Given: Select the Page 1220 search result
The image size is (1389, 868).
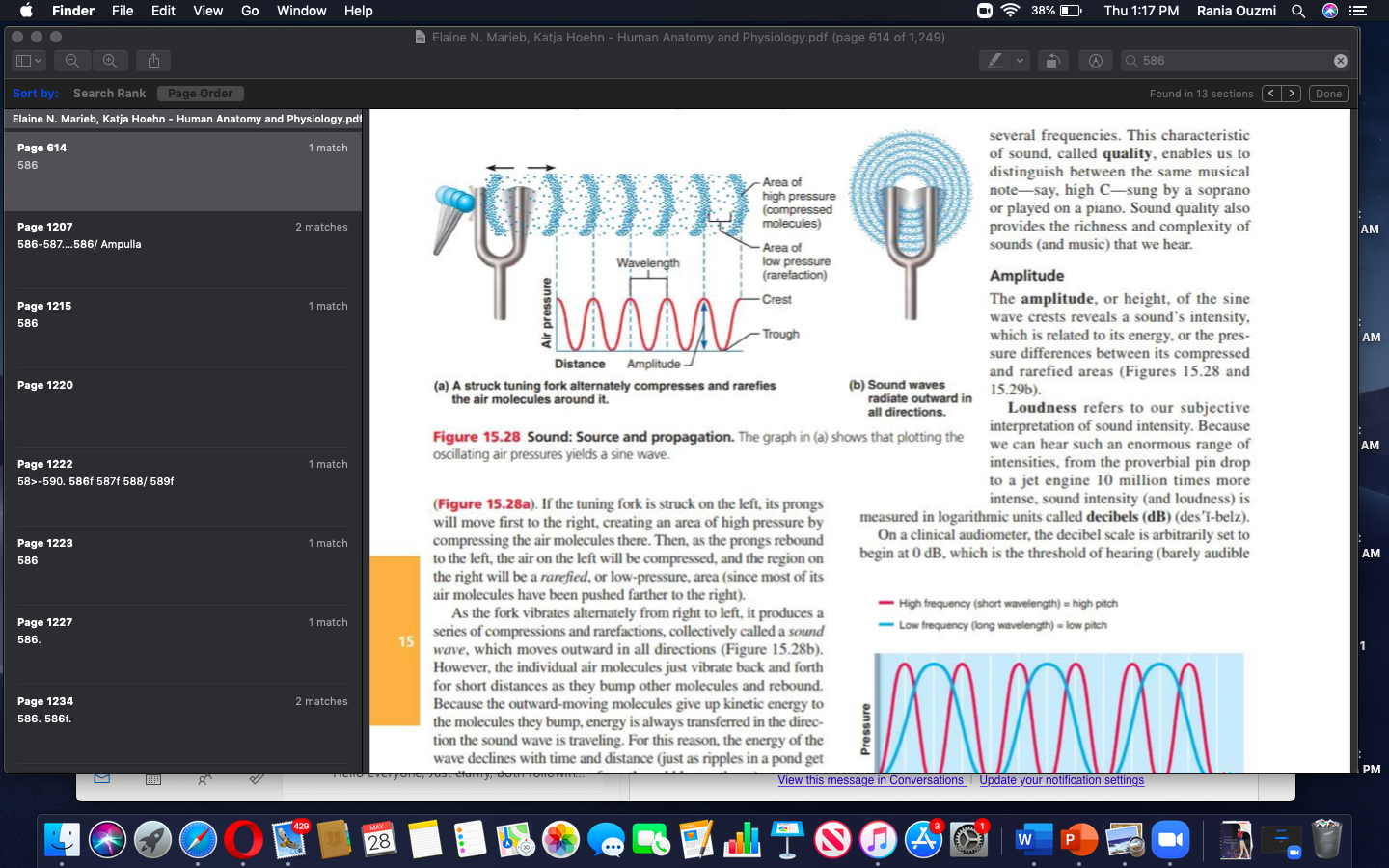Looking at the screenshot, I should pyautogui.click(x=183, y=408).
